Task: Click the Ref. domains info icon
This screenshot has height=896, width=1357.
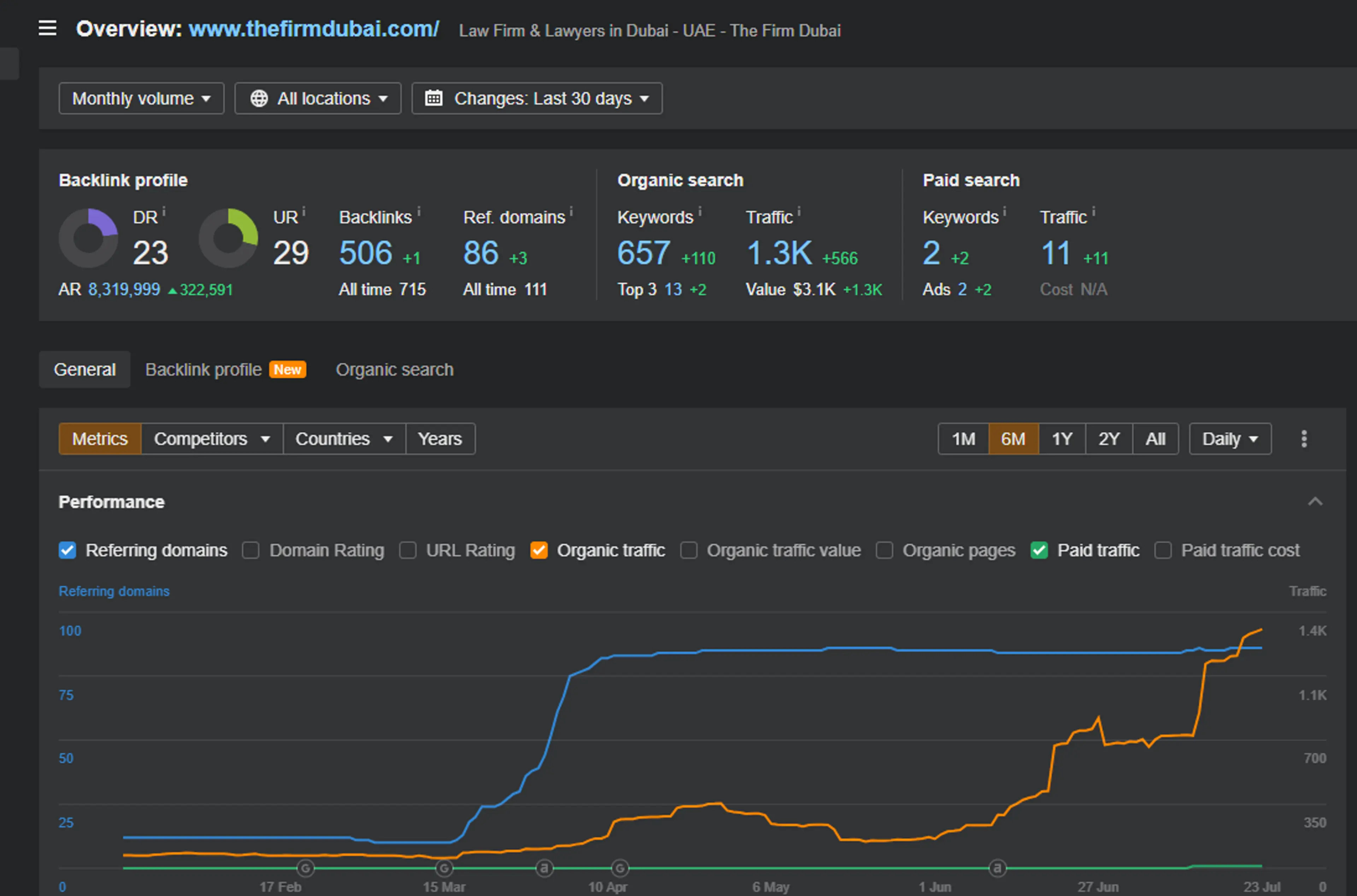Action: (x=571, y=212)
